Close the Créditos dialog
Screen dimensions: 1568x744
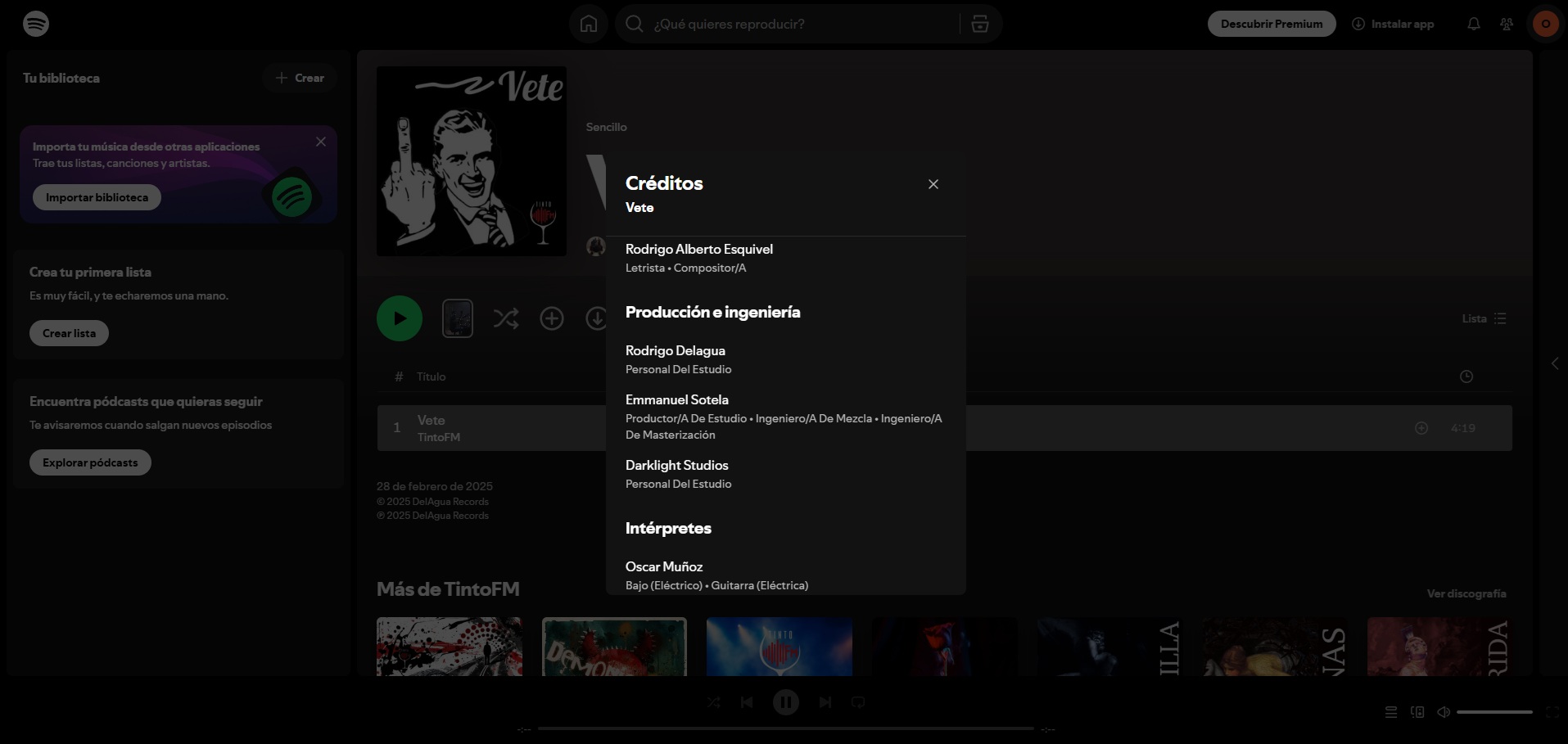tap(933, 184)
